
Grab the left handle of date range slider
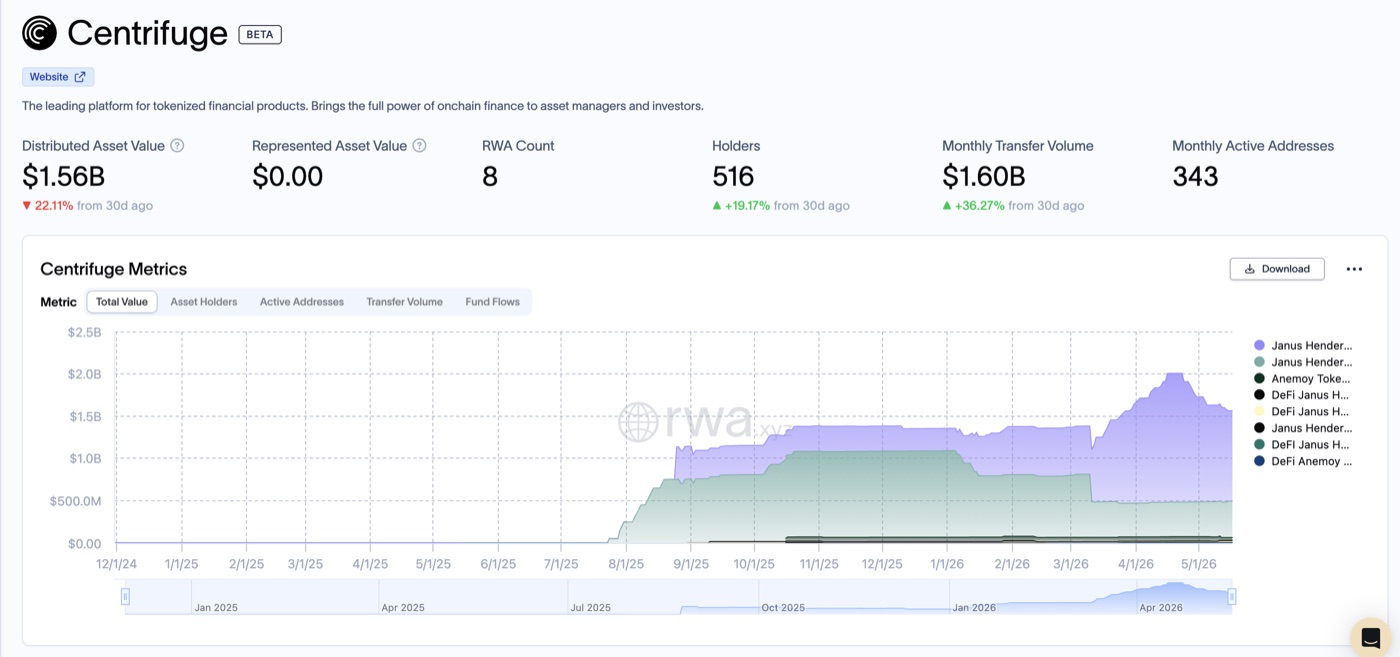[125, 597]
